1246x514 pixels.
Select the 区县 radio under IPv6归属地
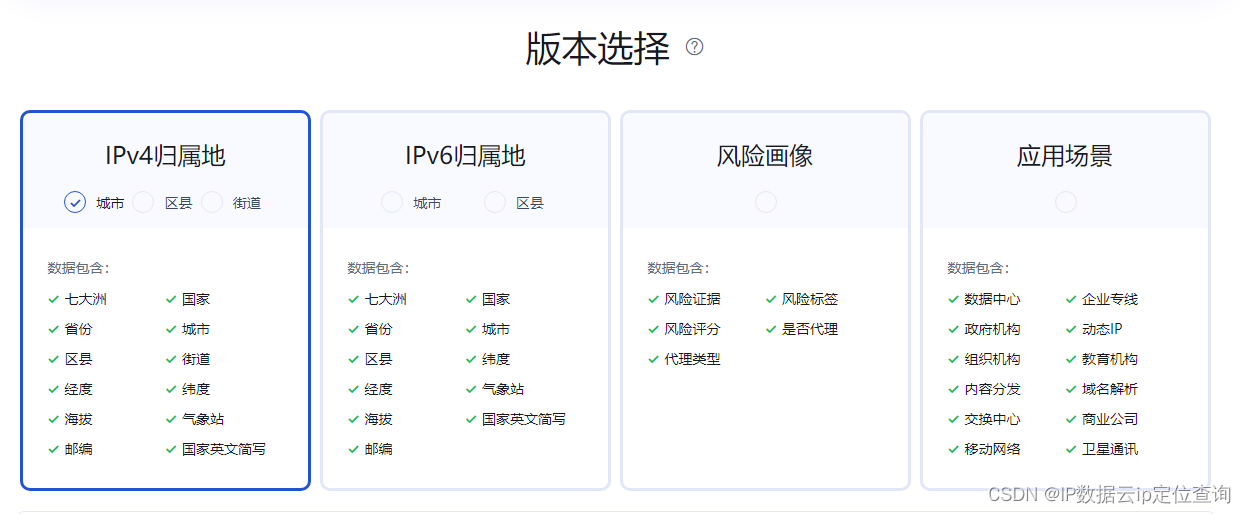(494, 202)
